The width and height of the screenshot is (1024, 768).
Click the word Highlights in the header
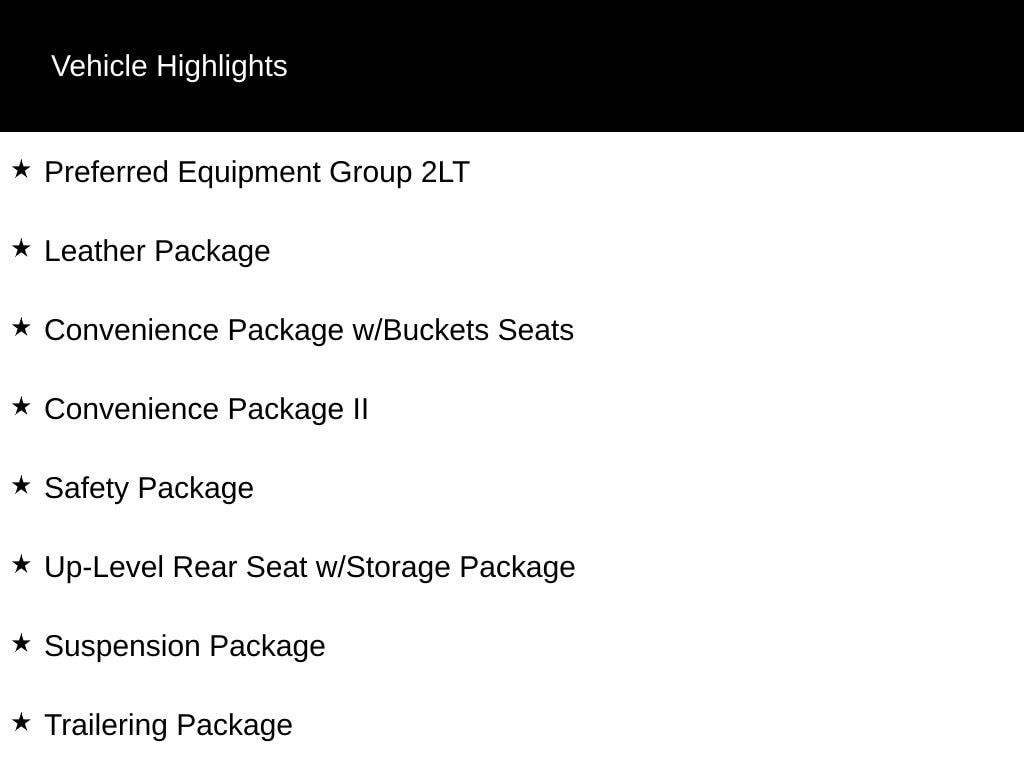coord(222,67)
